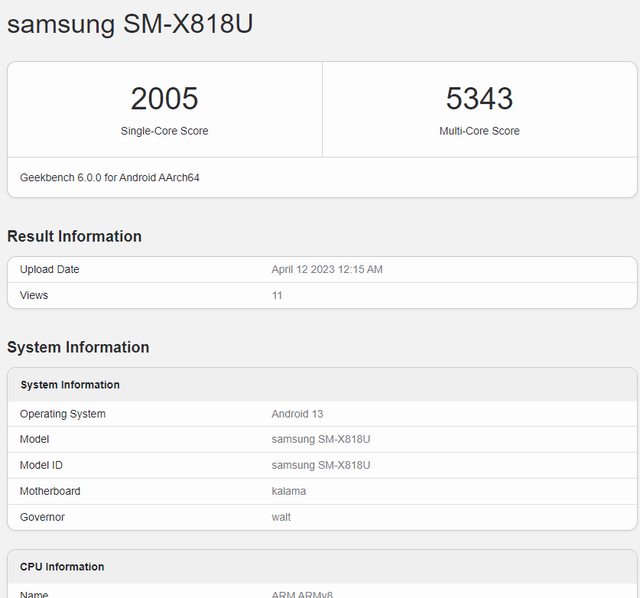Click the CPU Information table header
The height and width of the screenshot is (598, 640).
[x=62, y=567]
